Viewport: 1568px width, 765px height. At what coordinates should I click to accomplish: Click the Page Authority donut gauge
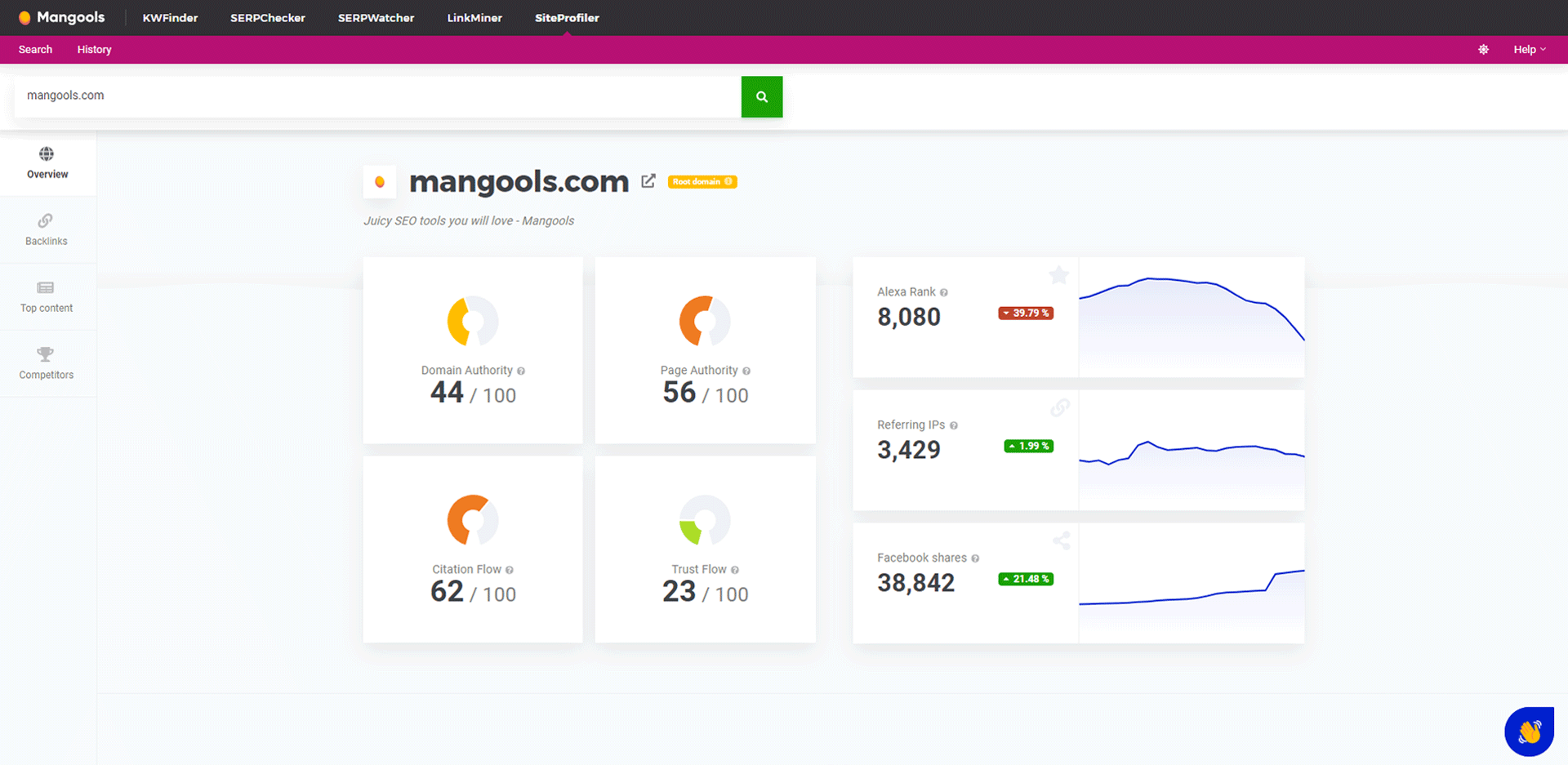(x=705, y=321)
